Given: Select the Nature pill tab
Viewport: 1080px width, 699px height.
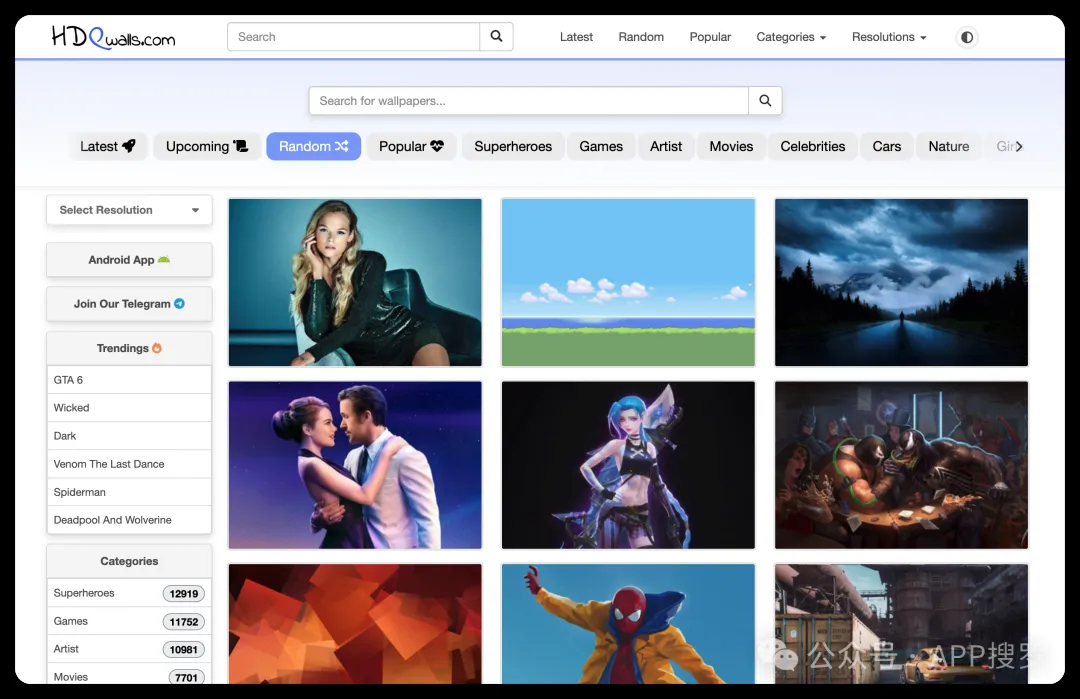Looking at the screenshot, I should [948, 146].
